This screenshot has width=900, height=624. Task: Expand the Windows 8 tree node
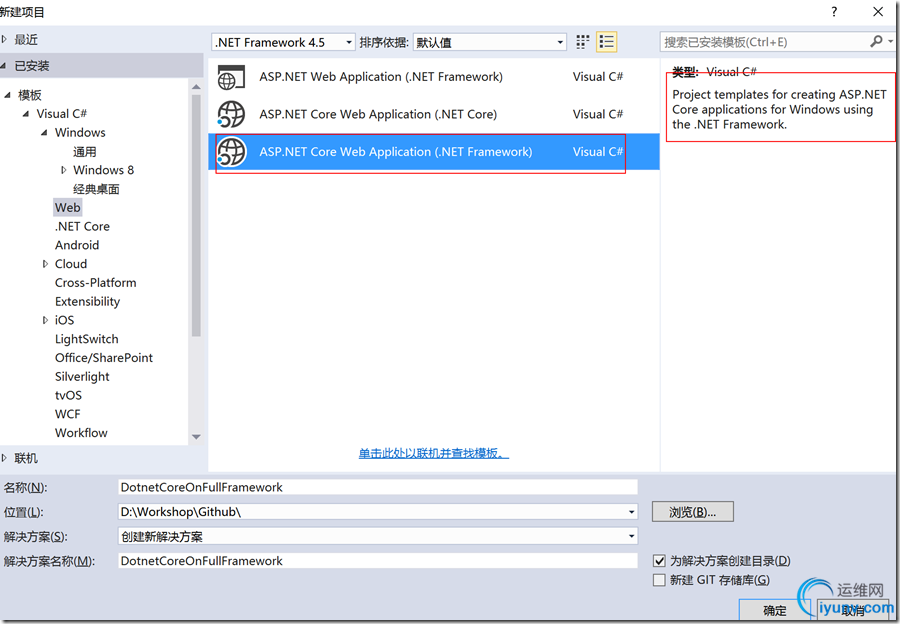pos(63,170)
